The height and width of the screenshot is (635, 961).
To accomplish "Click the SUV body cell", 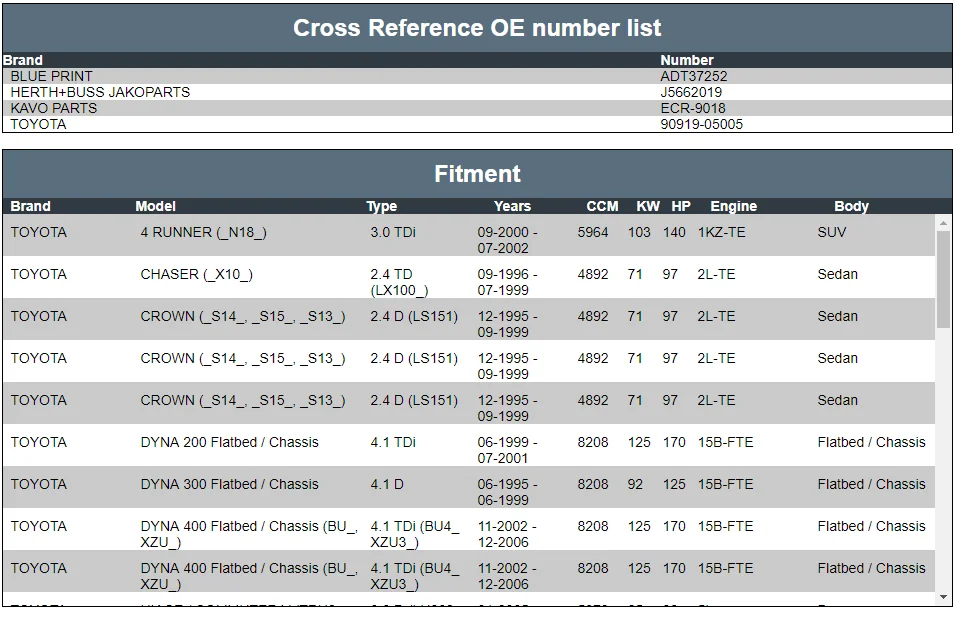I will [832, 232].
